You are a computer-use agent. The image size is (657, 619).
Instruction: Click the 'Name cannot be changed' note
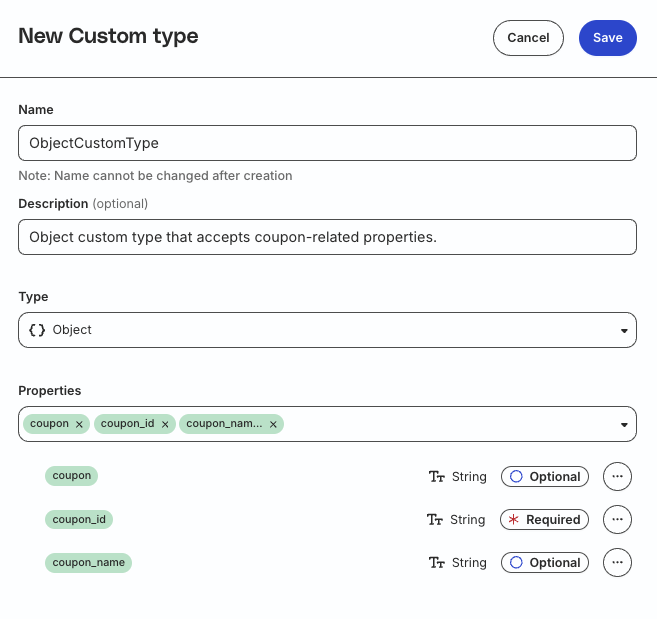pos(155,176)
